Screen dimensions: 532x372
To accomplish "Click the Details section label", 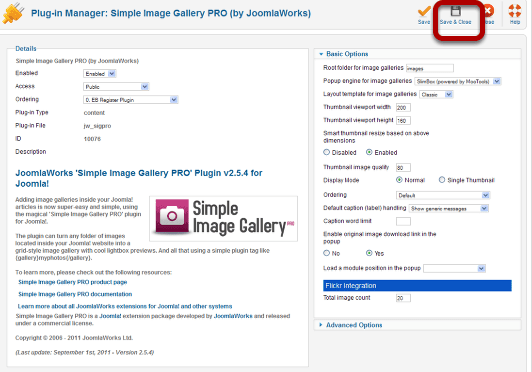I will pyautogui.click(x=26, y=49).
